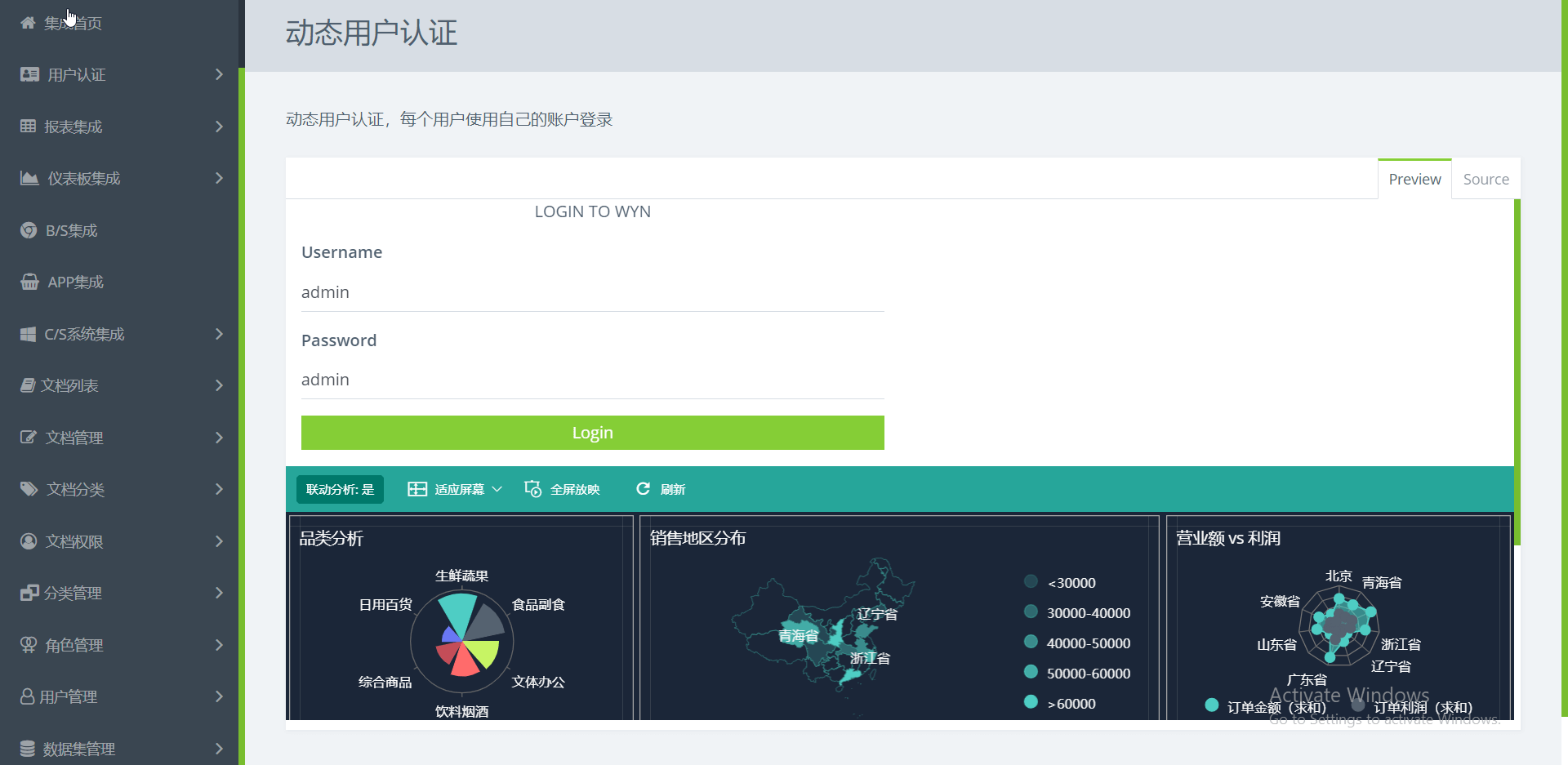Click the 仪表板集成 chart icon

click(x=29, y=178)
